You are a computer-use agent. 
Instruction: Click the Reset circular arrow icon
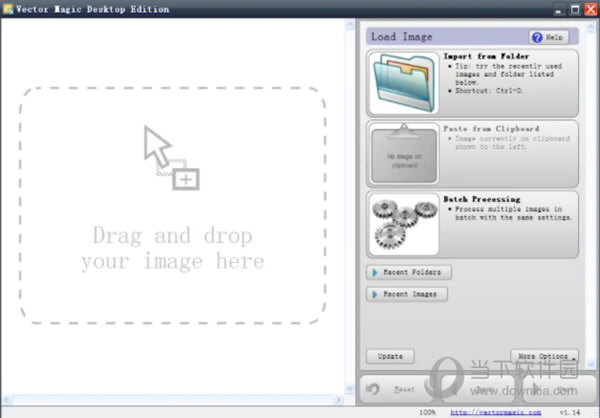click(372, 389)
